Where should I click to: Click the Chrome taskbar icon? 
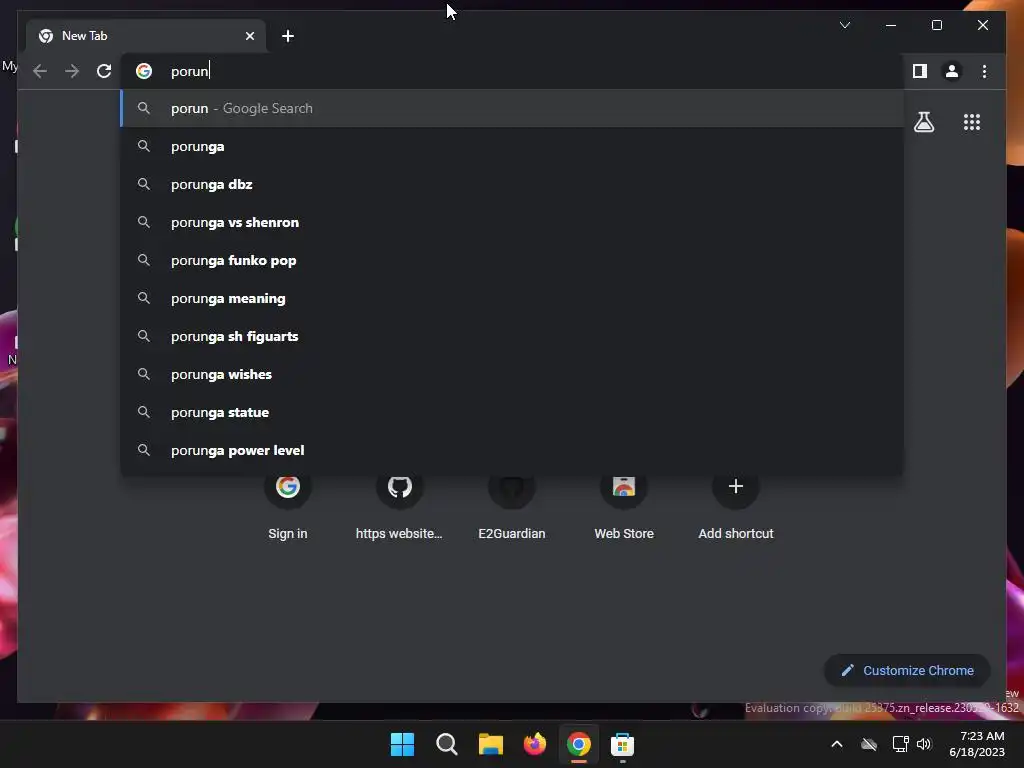pos(579,744)
